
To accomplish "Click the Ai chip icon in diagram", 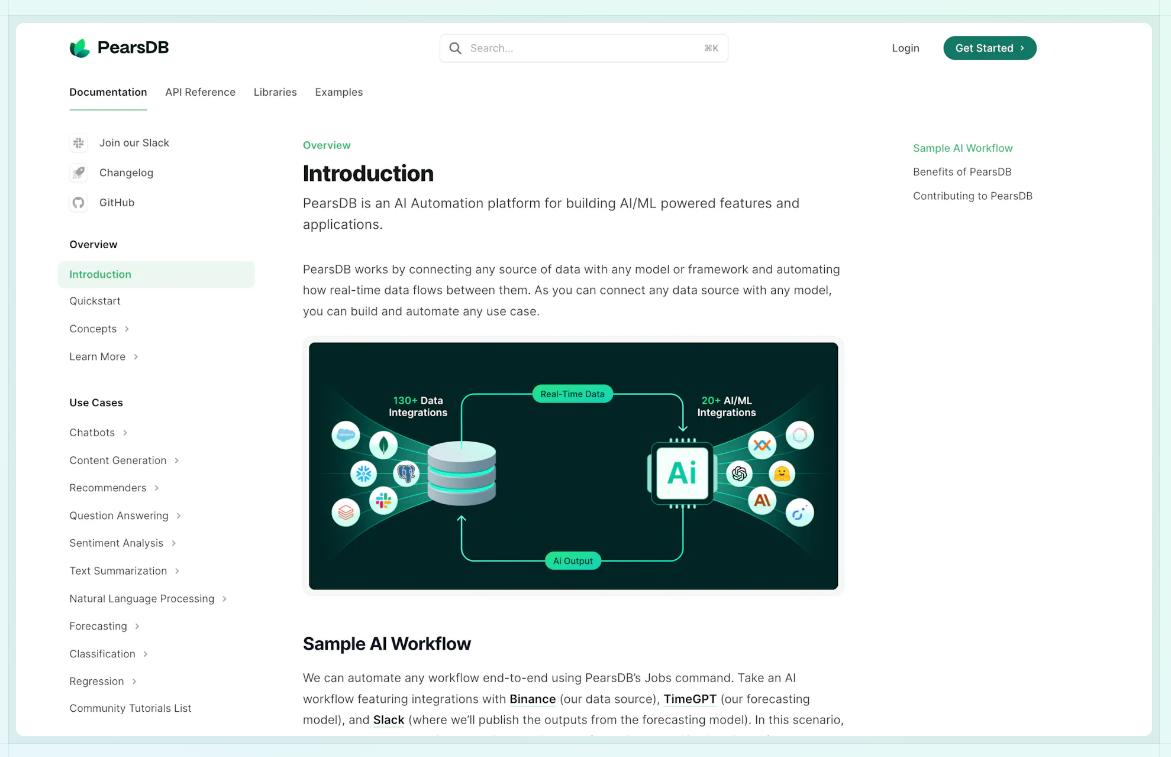I will 682,472.
